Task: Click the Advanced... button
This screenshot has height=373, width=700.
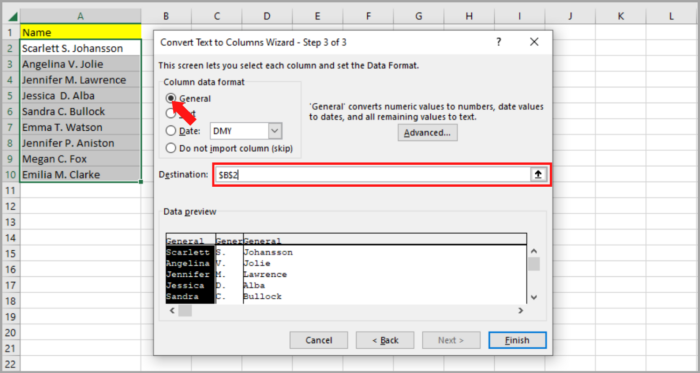Action: pyautogui.click(x=428, y=133)
